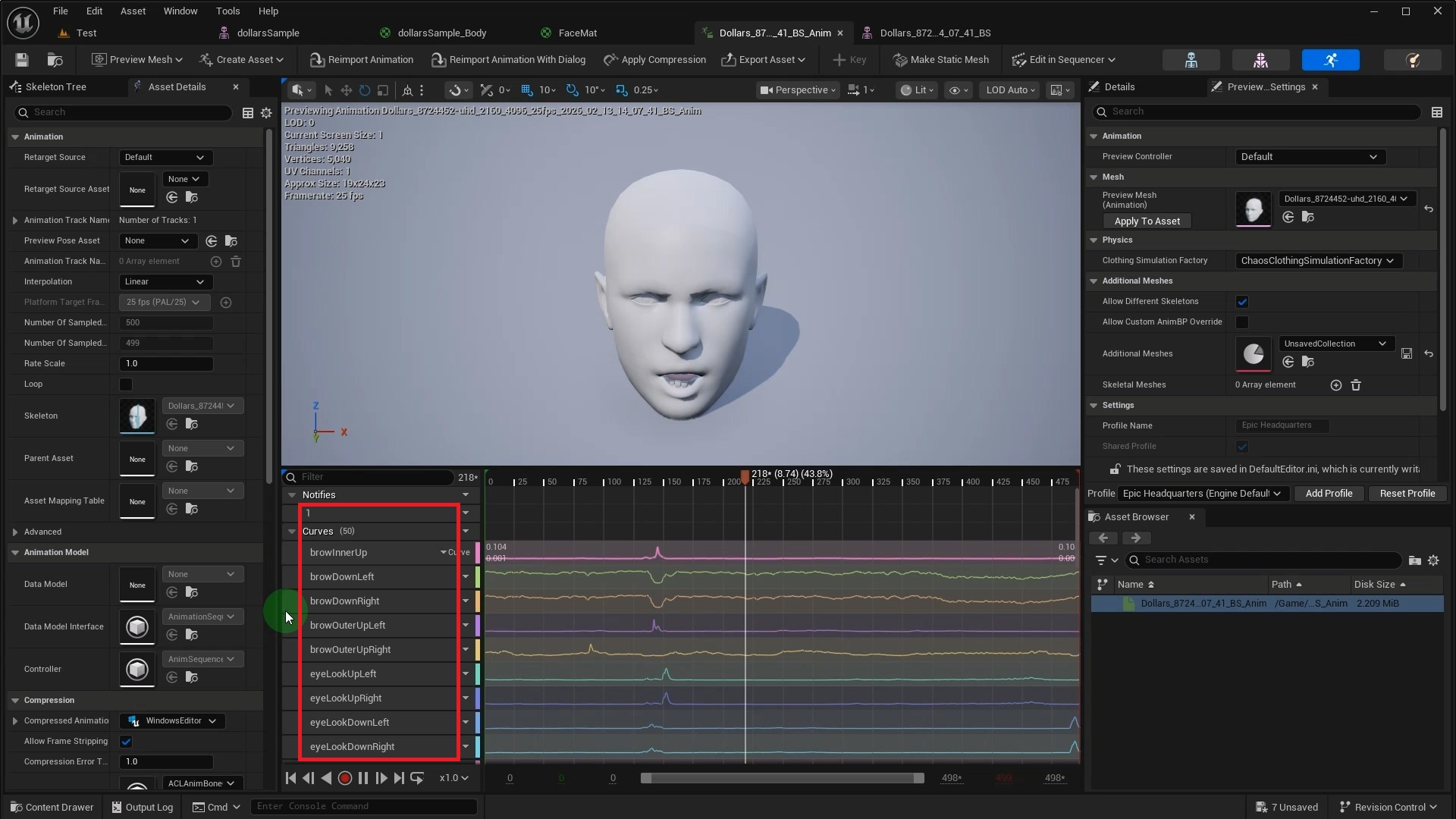Enable Allow Custom AnimBP Override

[x=1242, y=322]
